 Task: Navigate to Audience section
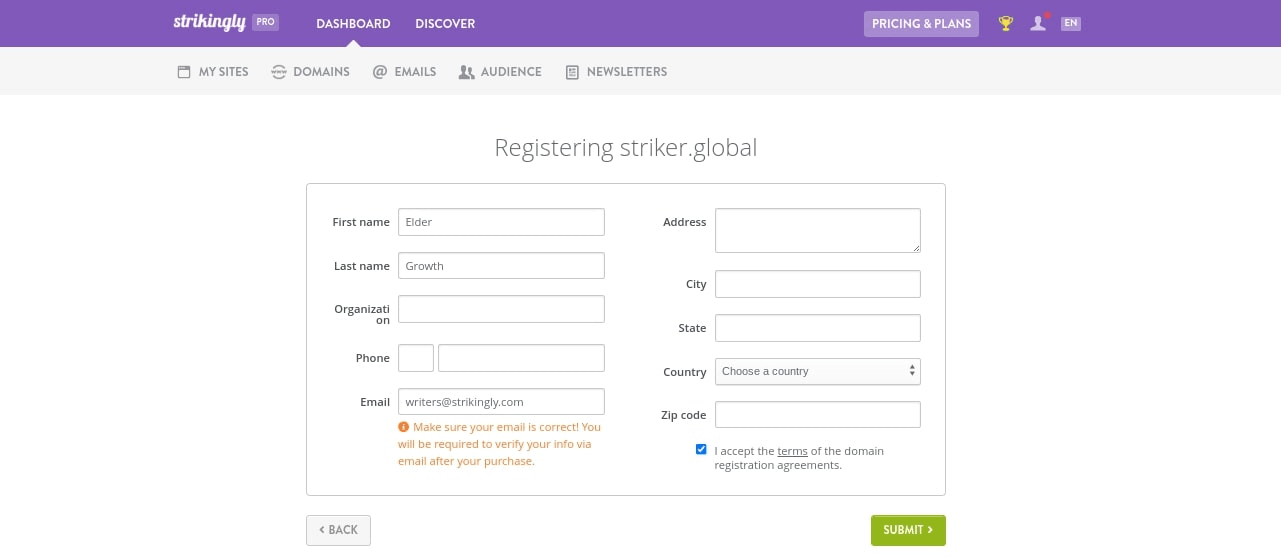500,72
